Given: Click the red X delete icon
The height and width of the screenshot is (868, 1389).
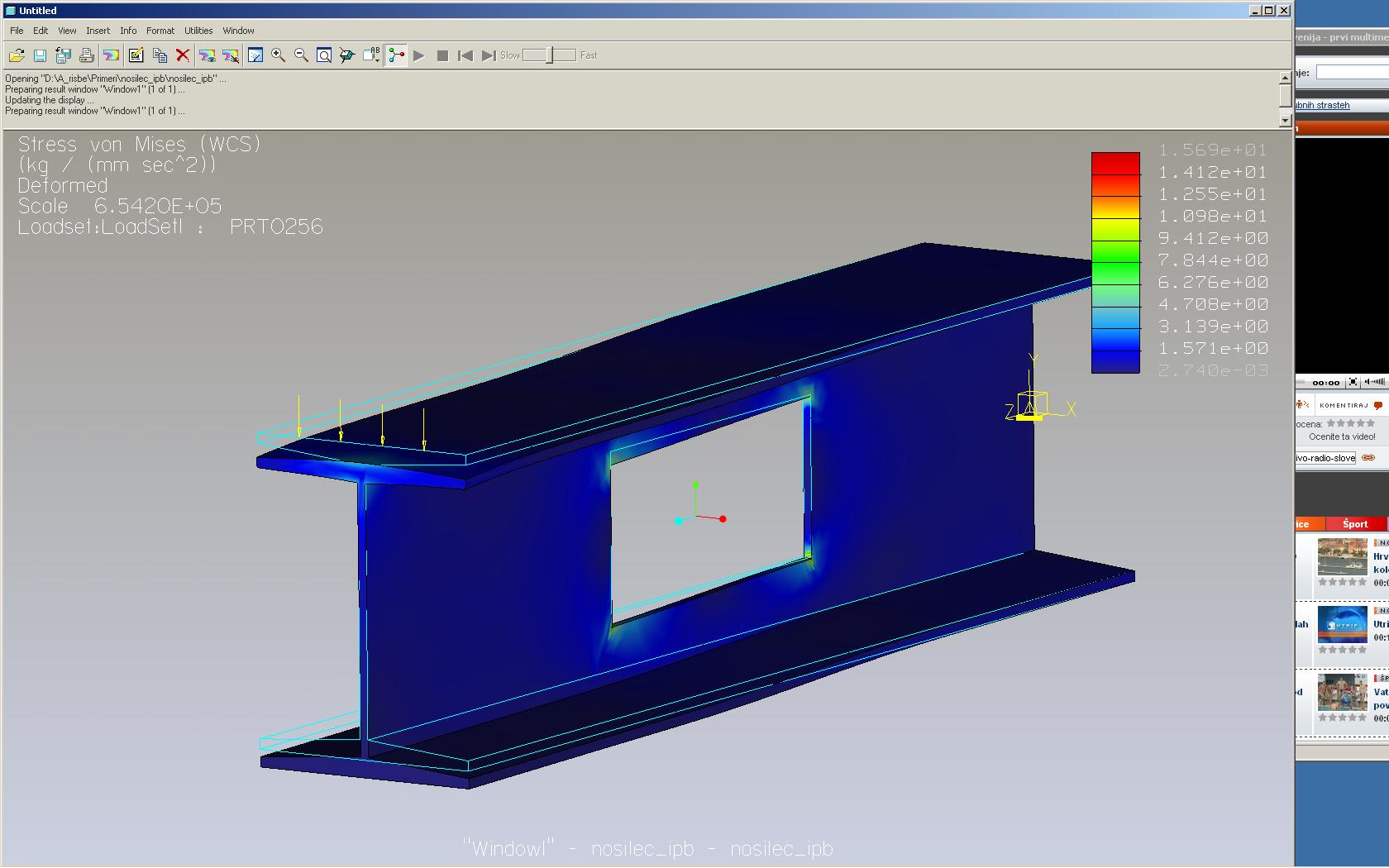Looking at the screenshot, I should point(183,55).
